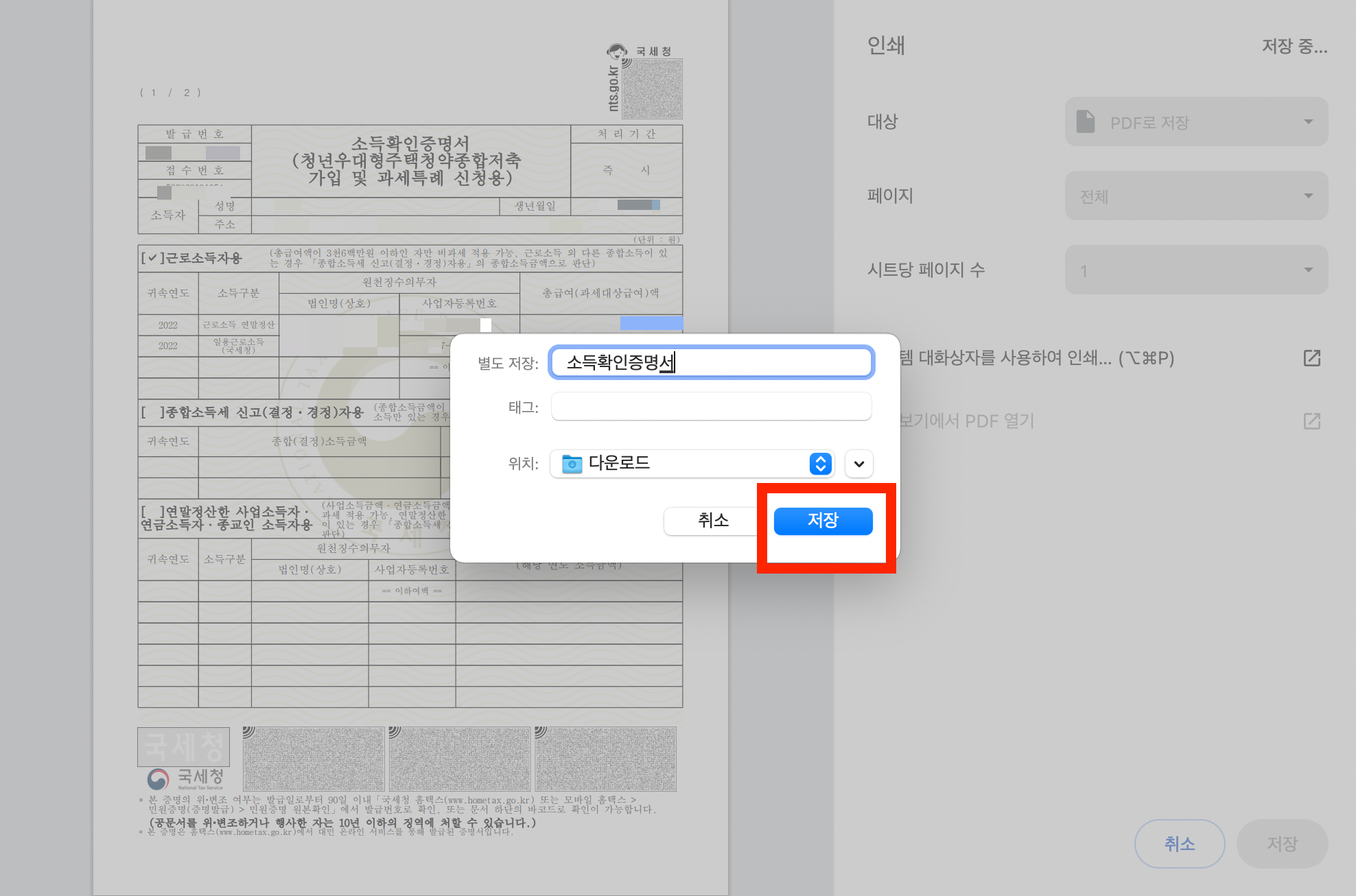
Task: Click the 근로소득자용 checkbox in document
Action: tap(152, 258)
